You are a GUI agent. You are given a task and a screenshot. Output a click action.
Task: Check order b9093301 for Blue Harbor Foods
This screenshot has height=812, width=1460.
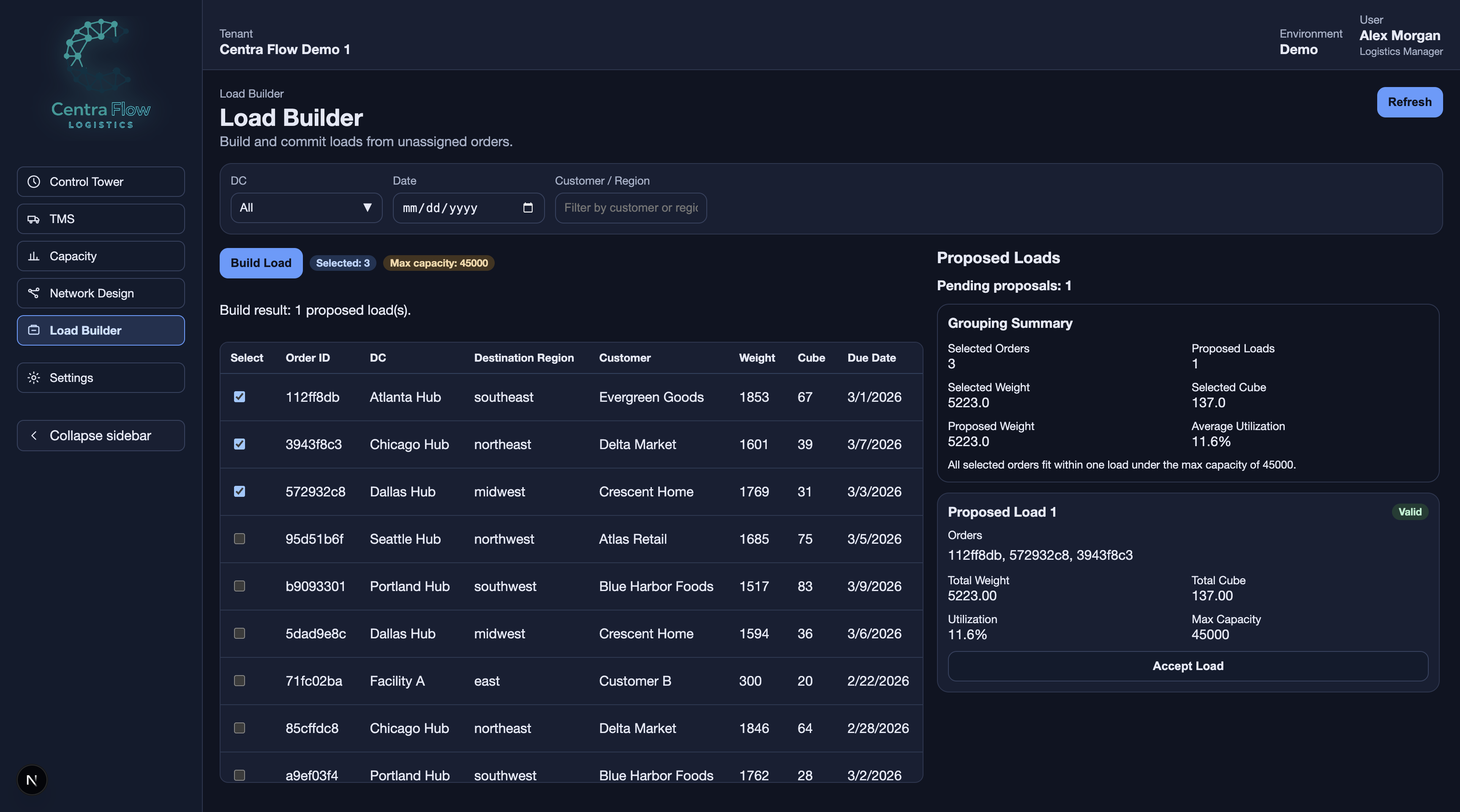(x=239, y=586)
